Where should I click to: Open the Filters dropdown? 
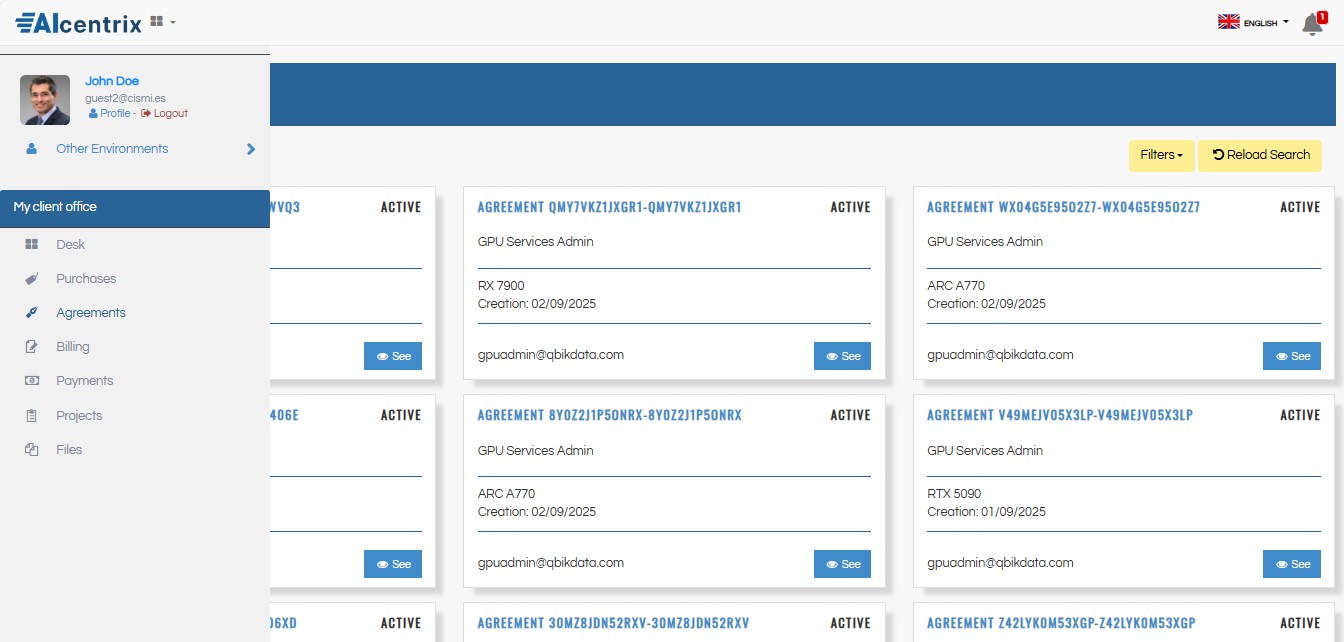[x=1161, y=155]
